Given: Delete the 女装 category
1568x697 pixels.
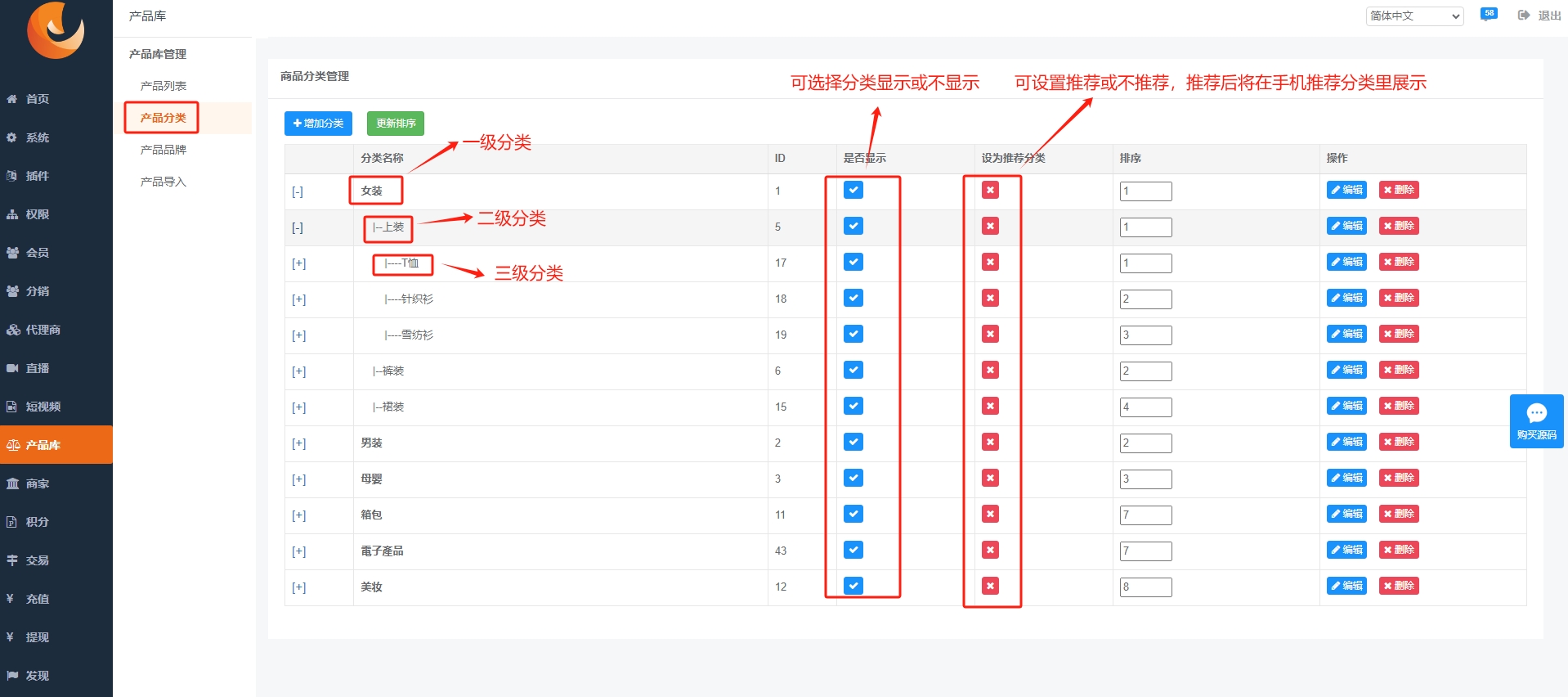Looking at the screenshot, I should (x=1399, y=190).
